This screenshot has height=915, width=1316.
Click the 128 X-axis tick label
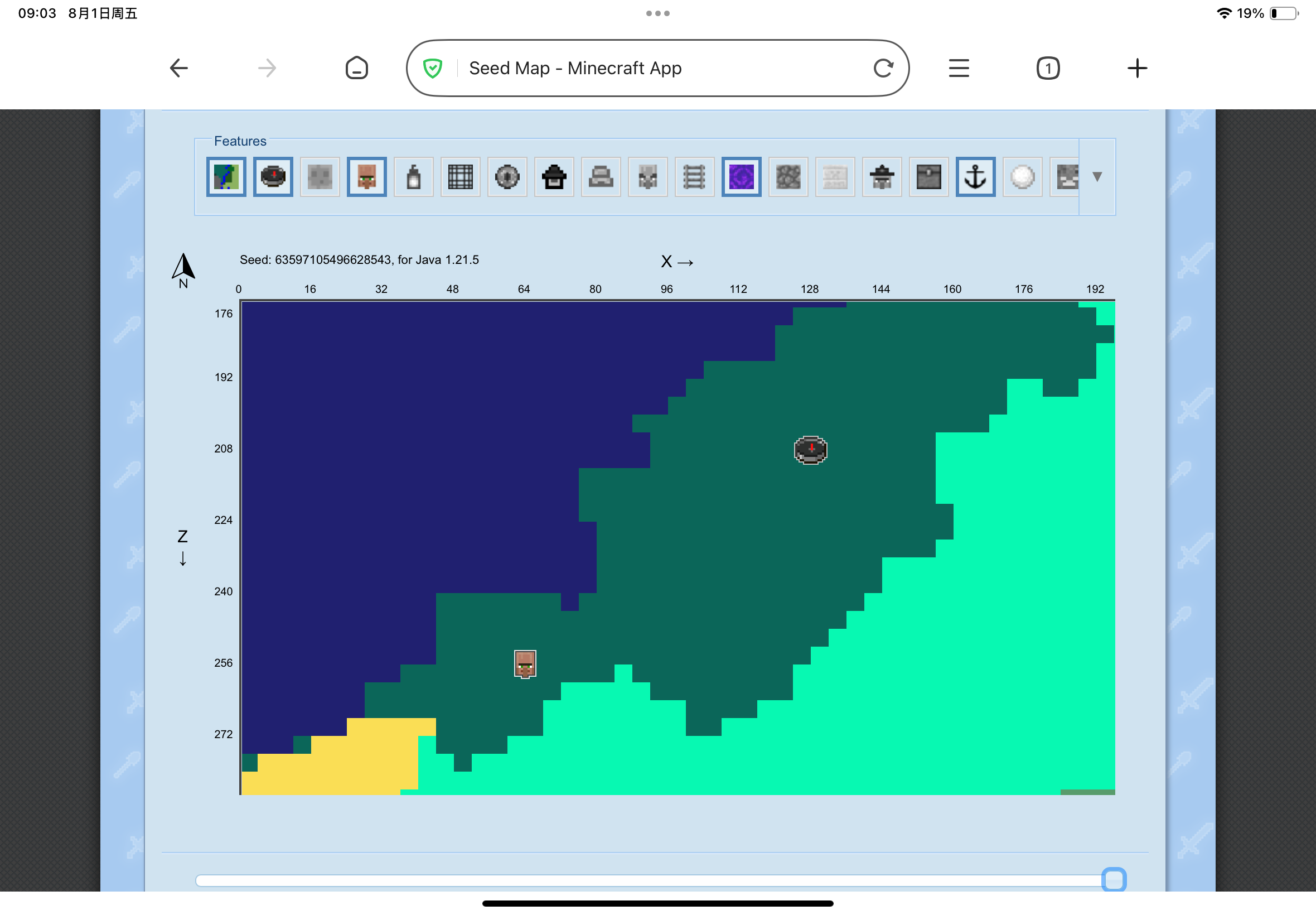(810, 289)
